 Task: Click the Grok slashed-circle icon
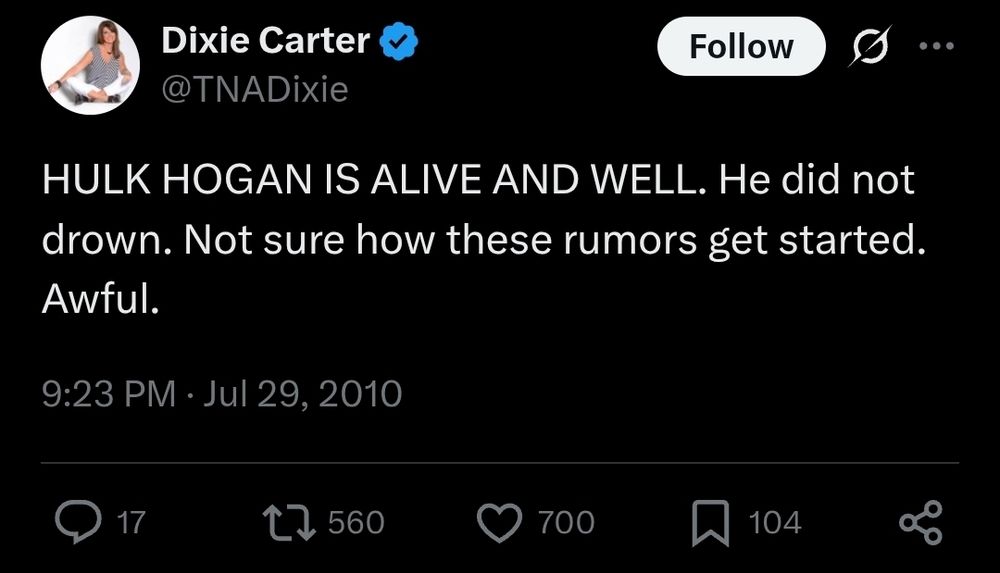pyautogui.click(x=868, y=47)
